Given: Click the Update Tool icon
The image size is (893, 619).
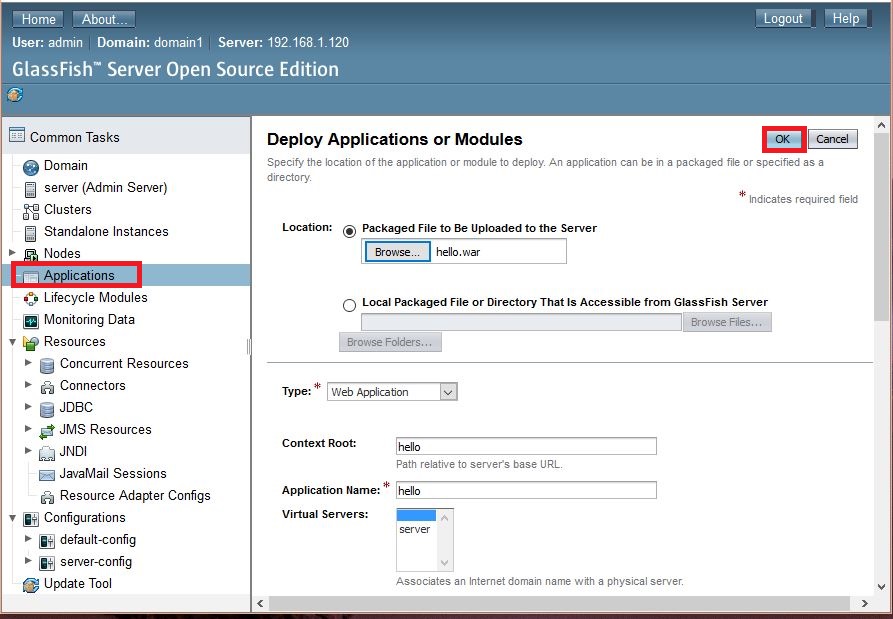Looking at the screenshot, I should (31, 585).
